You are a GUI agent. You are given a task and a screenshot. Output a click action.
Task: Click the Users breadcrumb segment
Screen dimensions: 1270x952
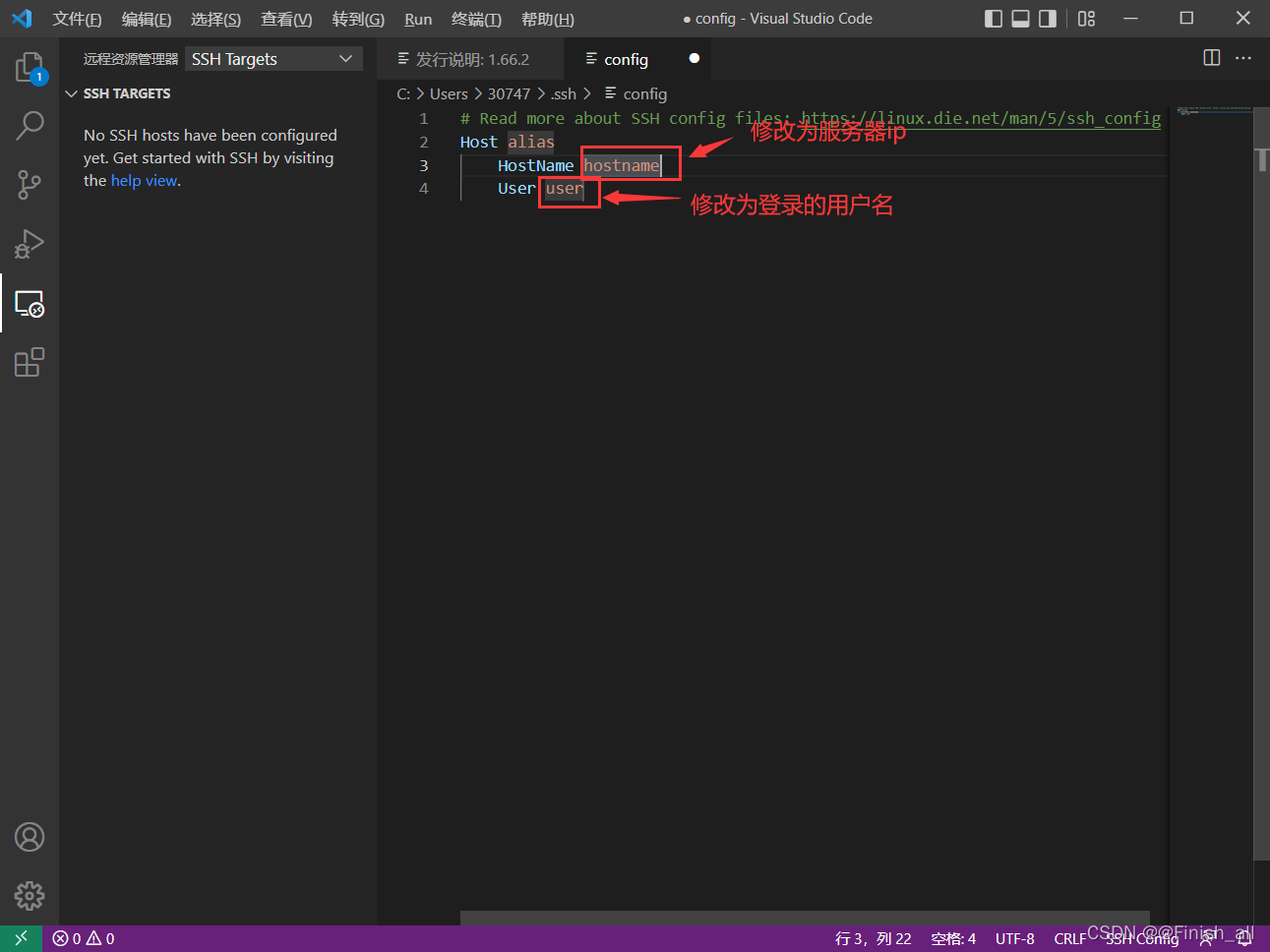449,93
